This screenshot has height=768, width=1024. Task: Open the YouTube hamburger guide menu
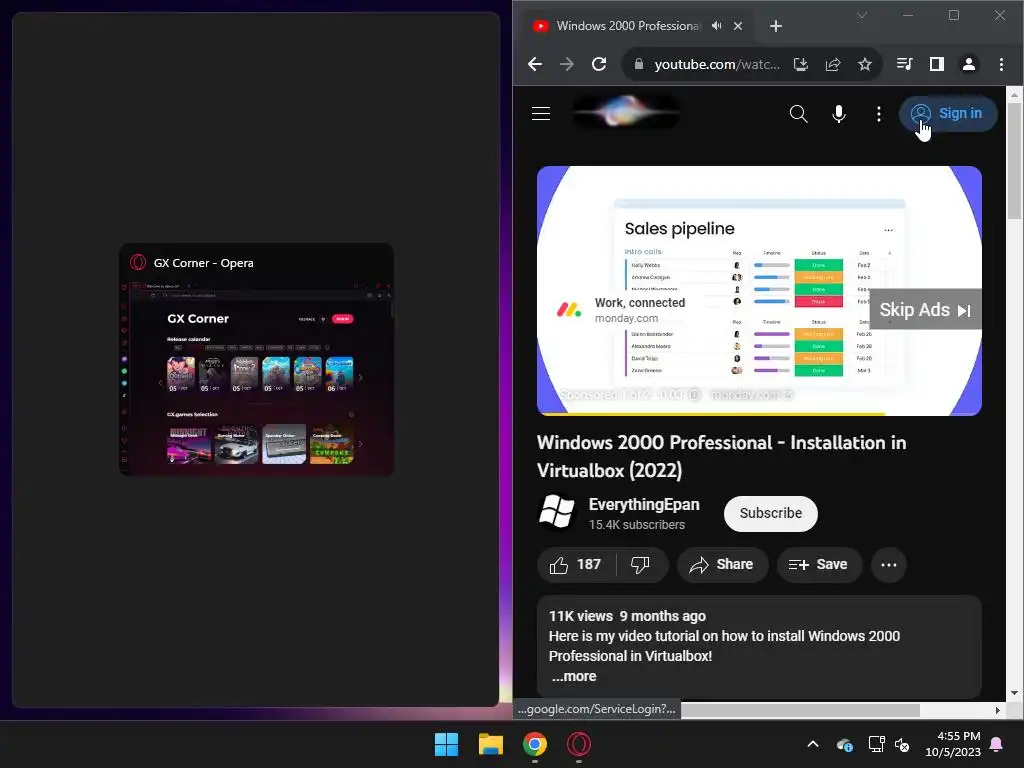(541, 114)
